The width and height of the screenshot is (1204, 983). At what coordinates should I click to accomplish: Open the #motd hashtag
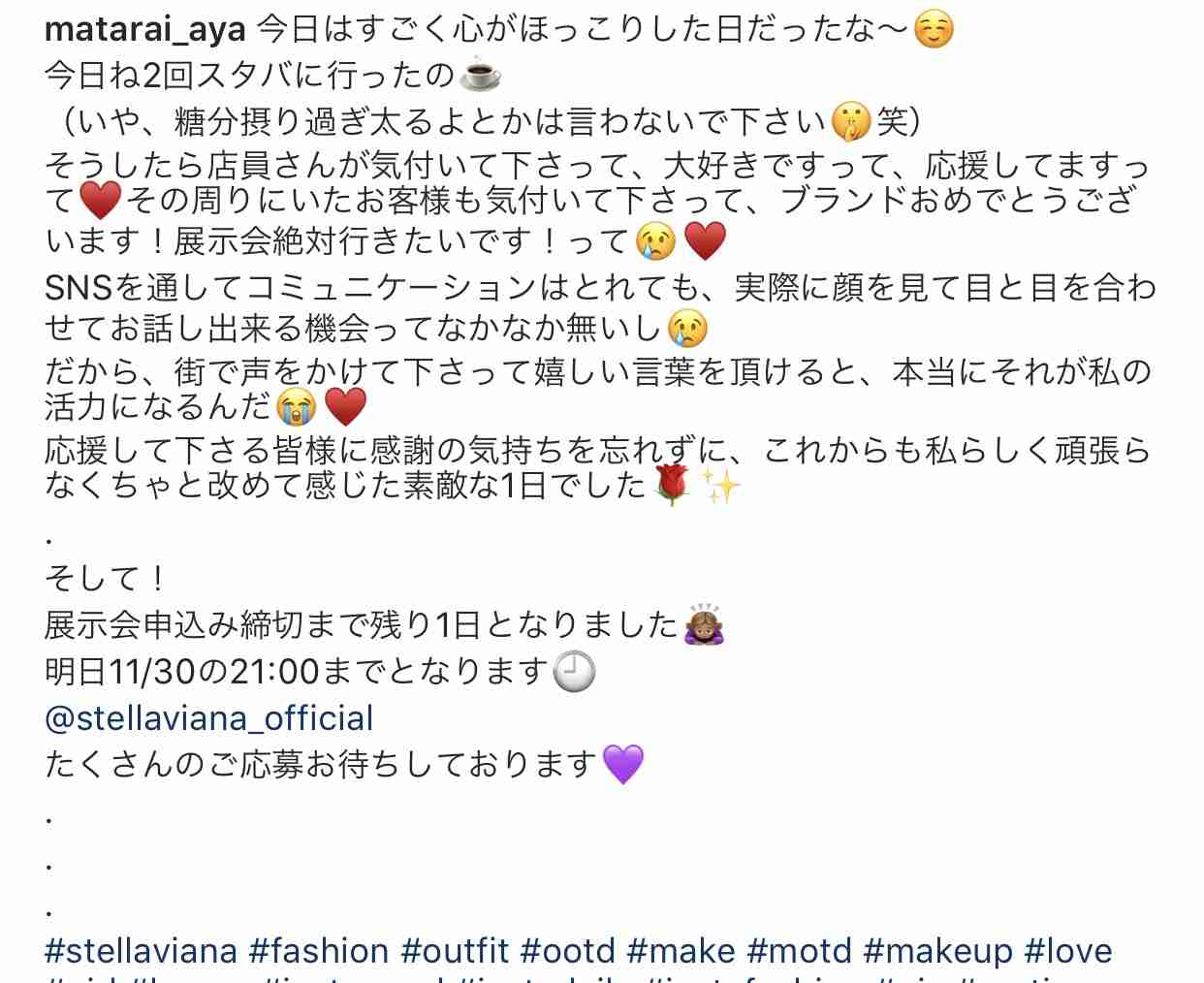pos(800,950)
